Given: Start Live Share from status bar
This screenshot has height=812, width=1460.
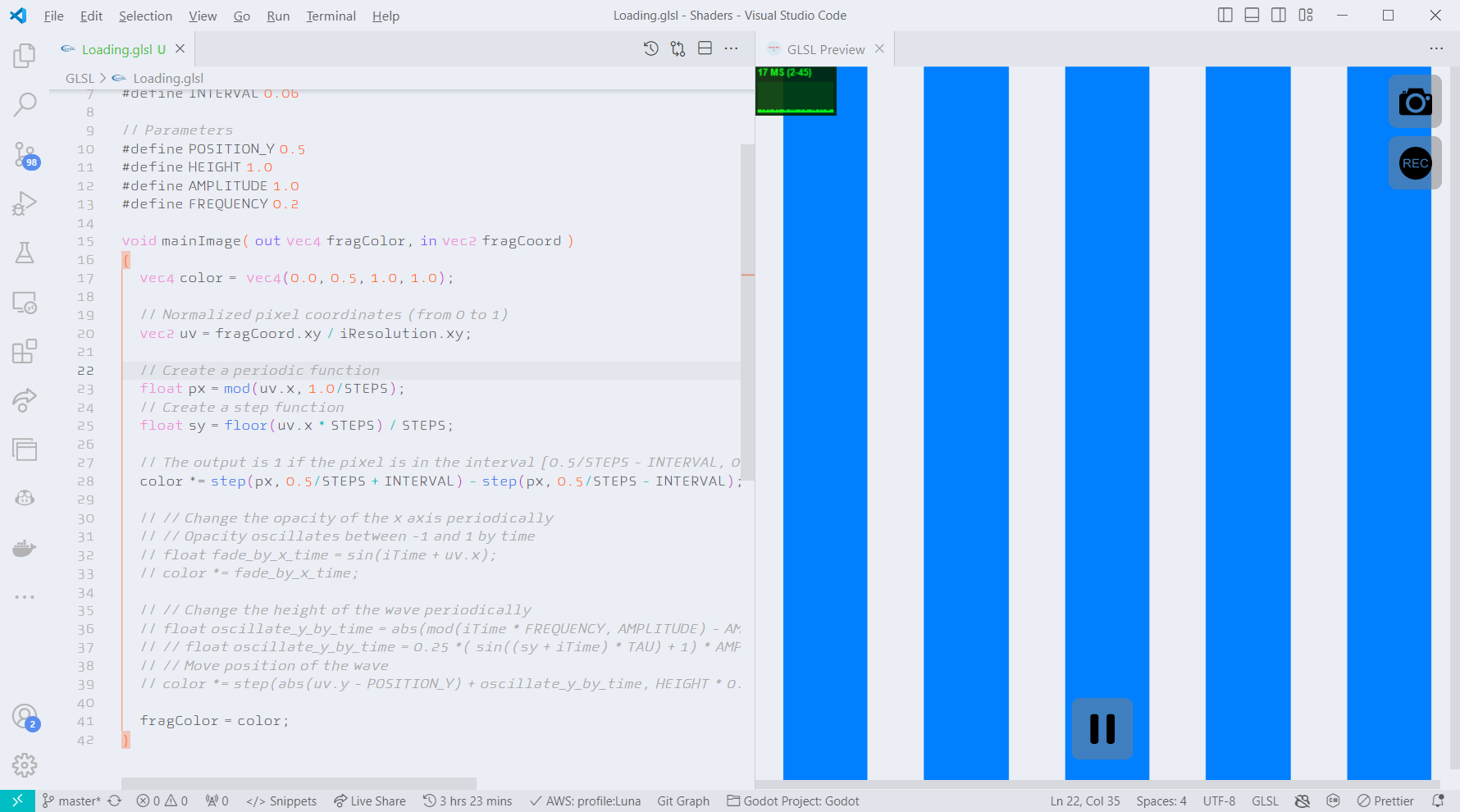Looking at the screenshot, I should (370, 801).
